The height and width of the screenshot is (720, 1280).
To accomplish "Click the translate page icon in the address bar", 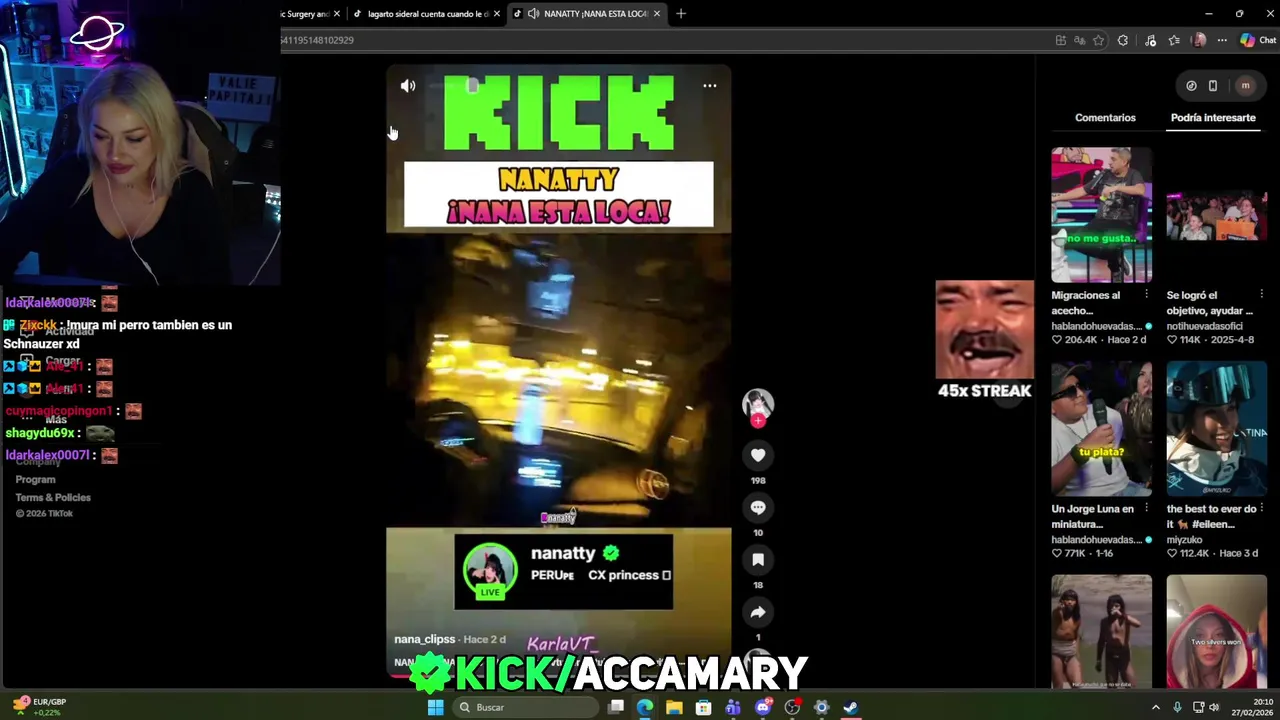I will point(1079,40).
